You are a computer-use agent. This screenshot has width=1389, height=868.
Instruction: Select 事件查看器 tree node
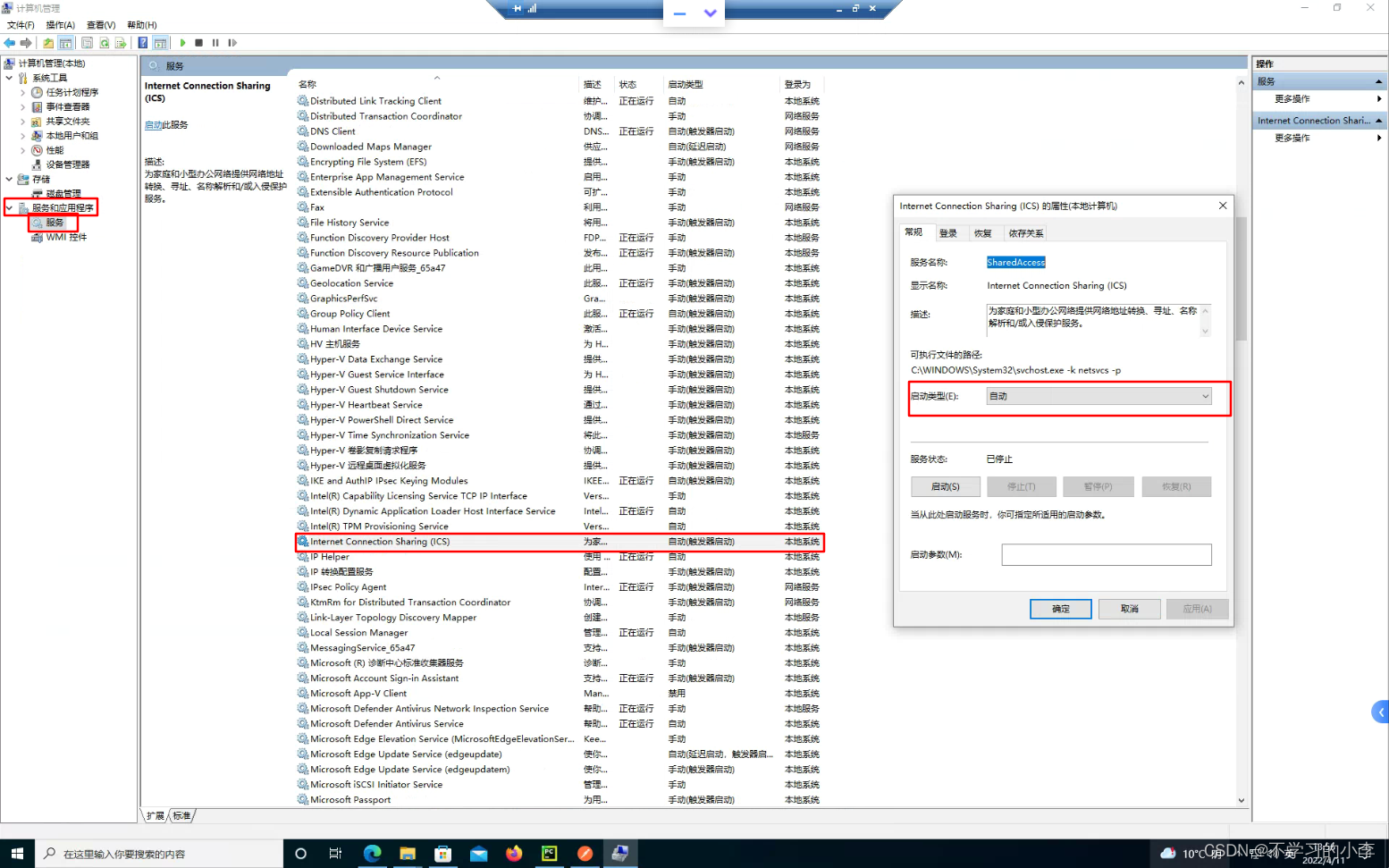[x=68, y=106]
